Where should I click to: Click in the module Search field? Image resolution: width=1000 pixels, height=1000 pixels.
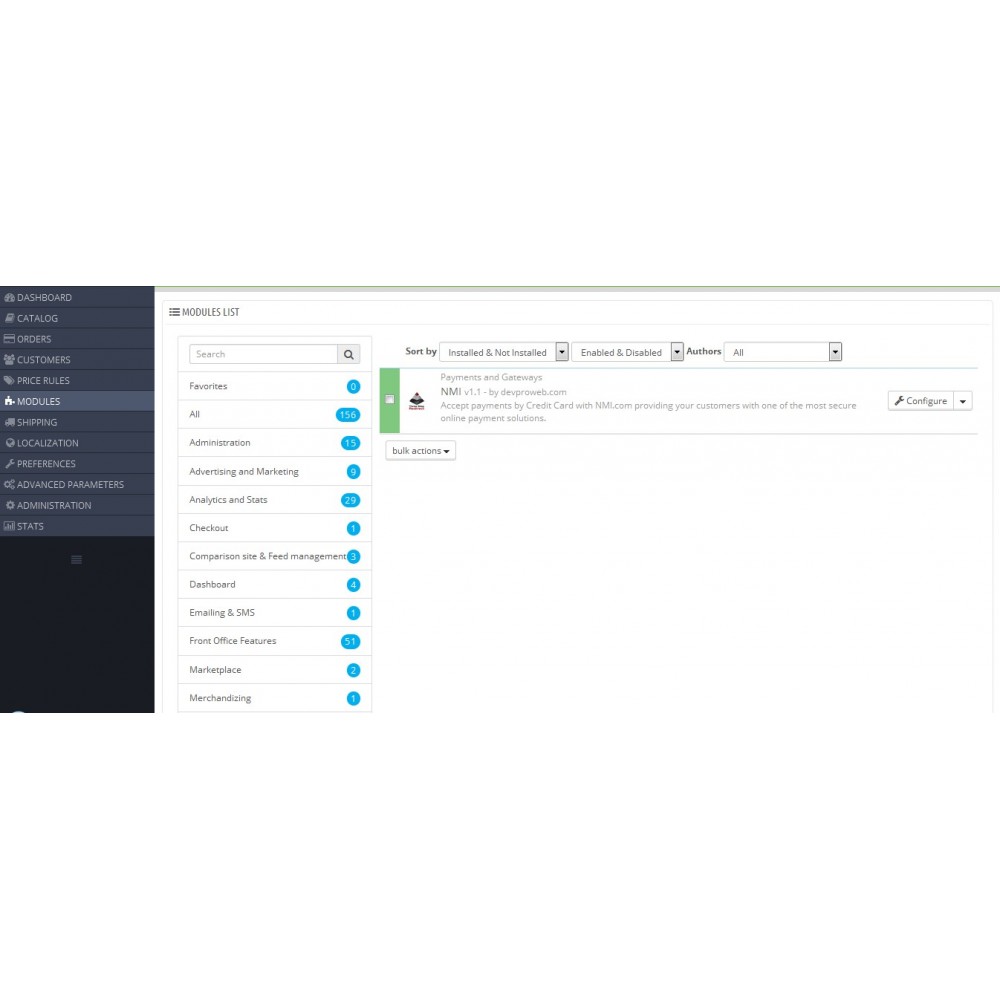point(263,354)
